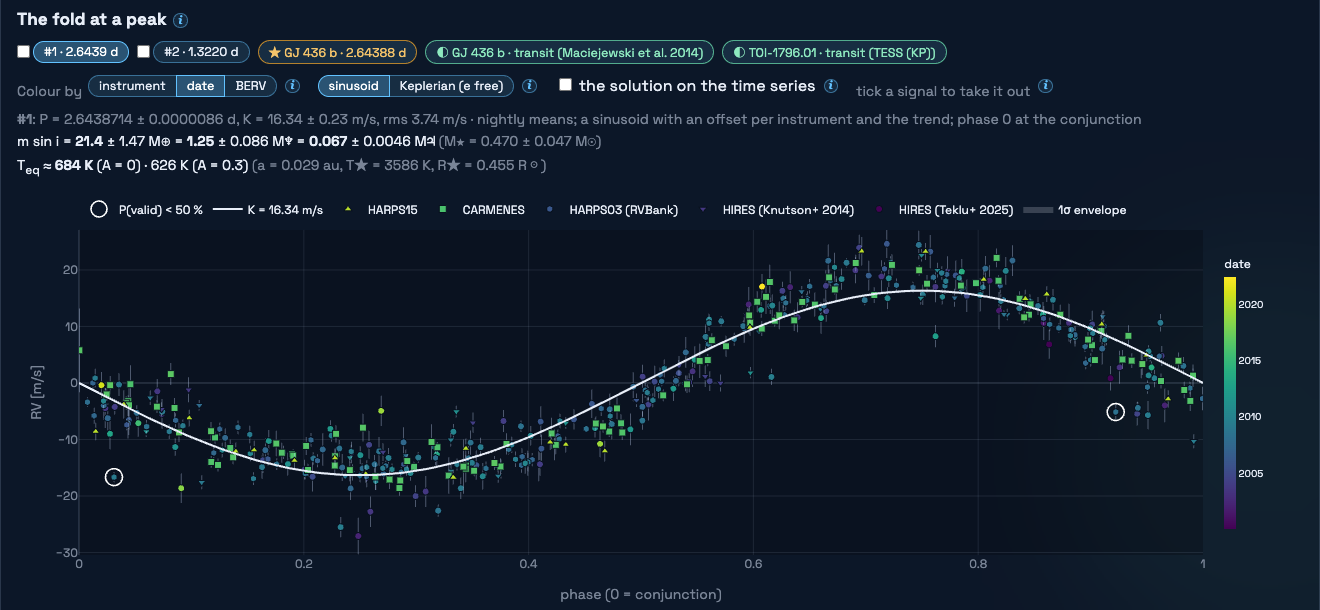Pick GJ 436 b transit (Maciejewski et al. 2014) pill
1320x610 pixels.
[x=569, y=52]
